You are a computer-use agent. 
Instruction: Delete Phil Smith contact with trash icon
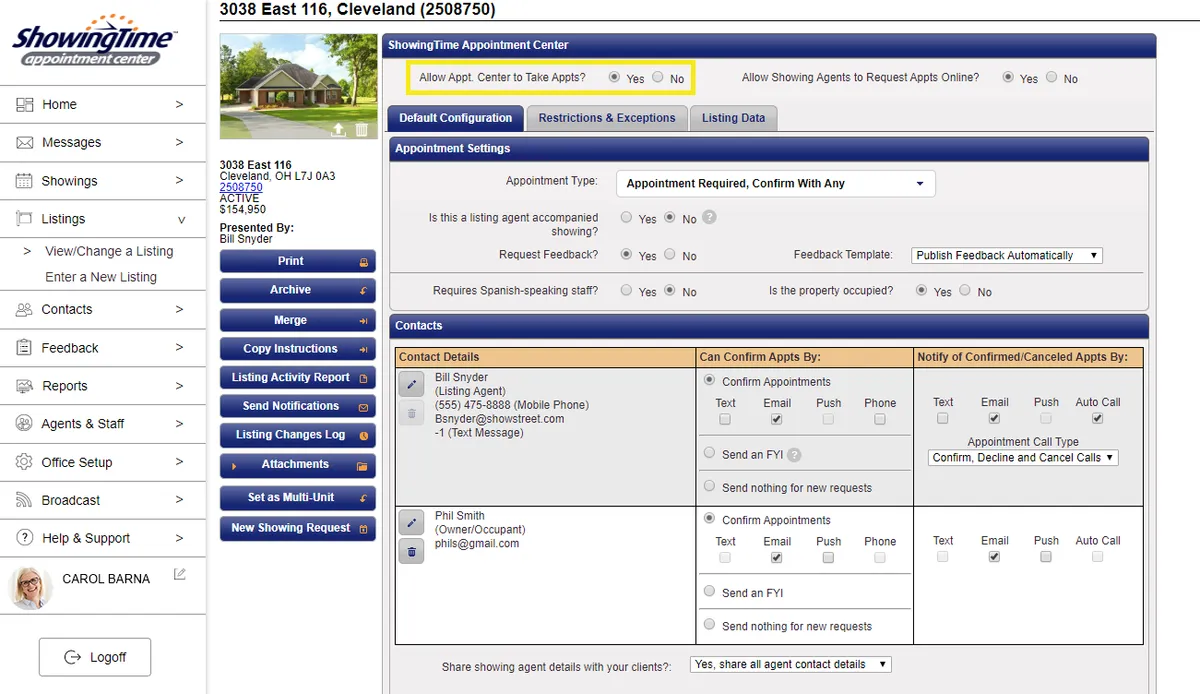411,551
